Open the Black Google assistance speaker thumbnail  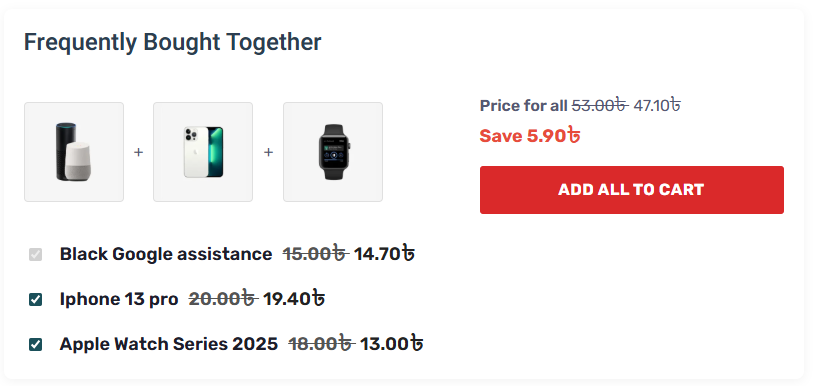pos(74,152)
